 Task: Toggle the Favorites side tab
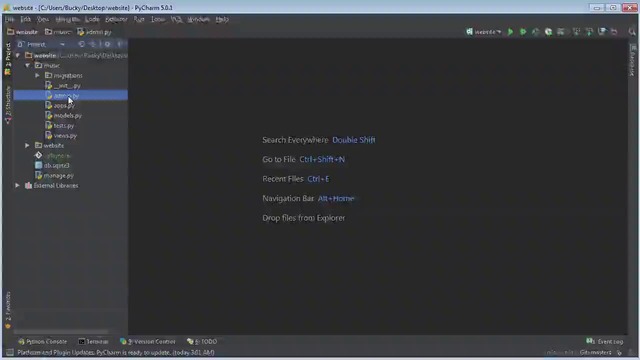[x=7, y=310]
